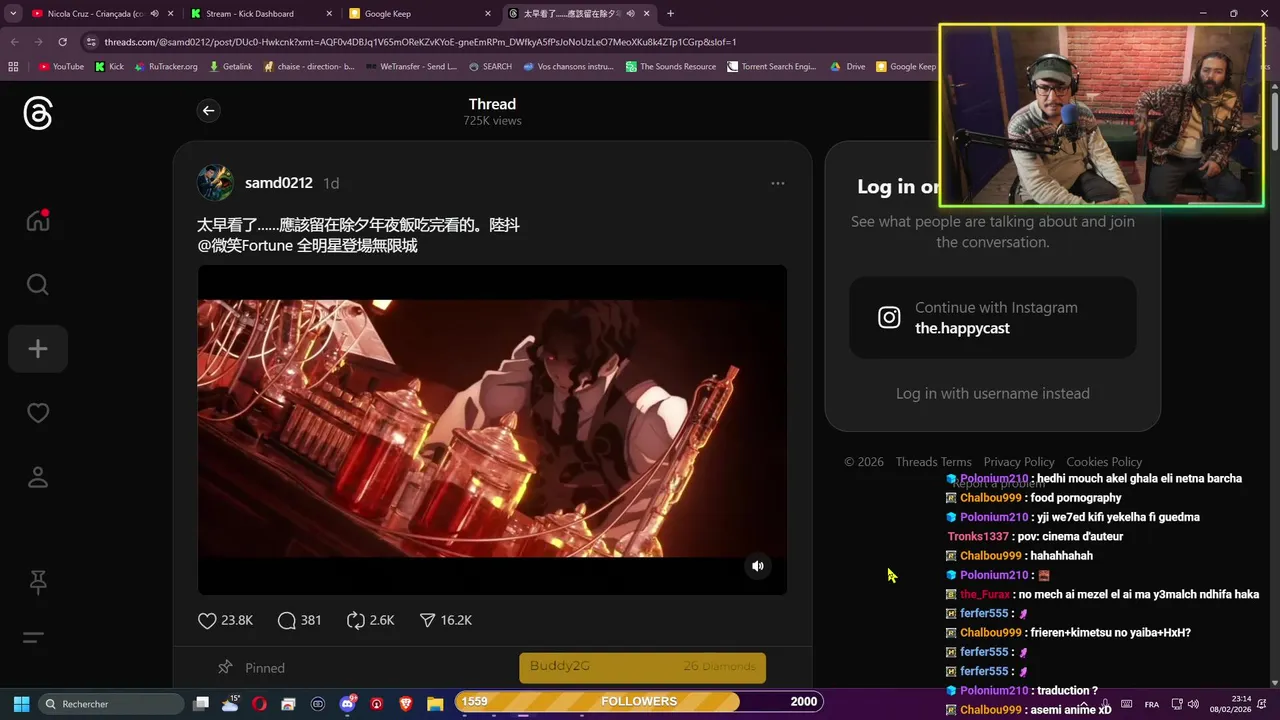Open the Cookies Policy link

[1104, 462]
